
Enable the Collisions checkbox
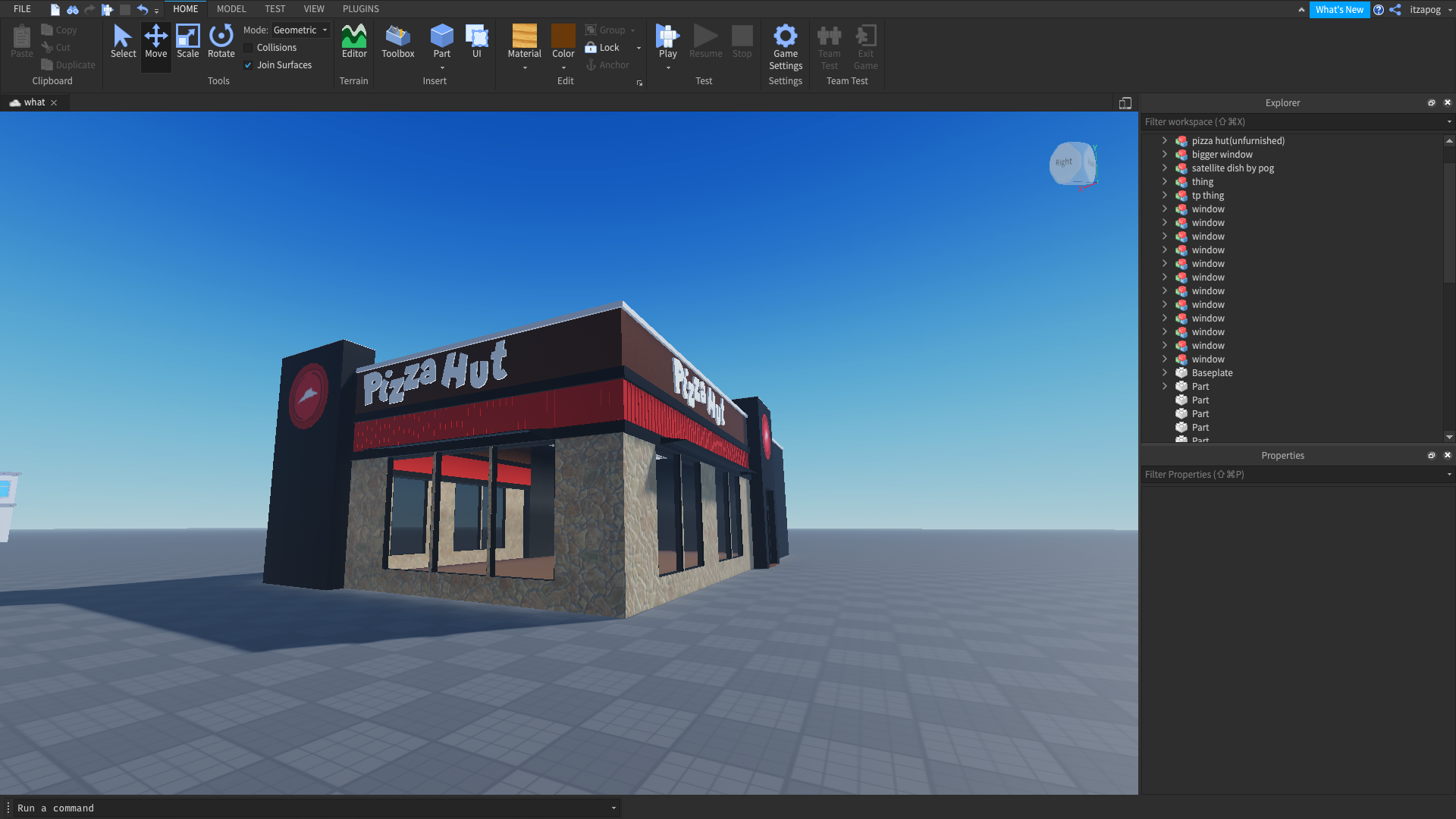pyautogui.click(x=248, y=48)
